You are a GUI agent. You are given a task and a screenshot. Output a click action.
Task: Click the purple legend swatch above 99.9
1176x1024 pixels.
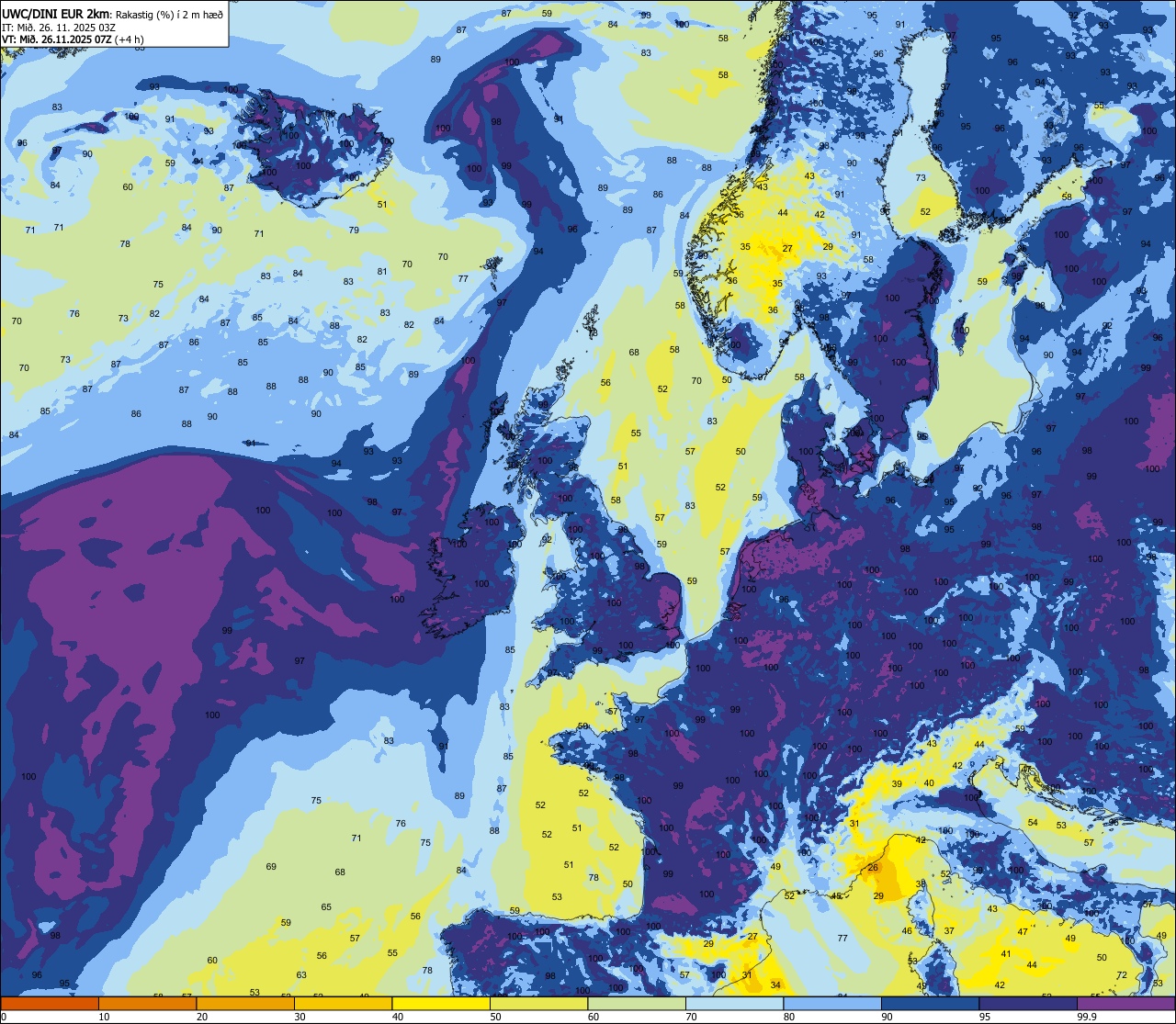[x=1125, y=1003]
